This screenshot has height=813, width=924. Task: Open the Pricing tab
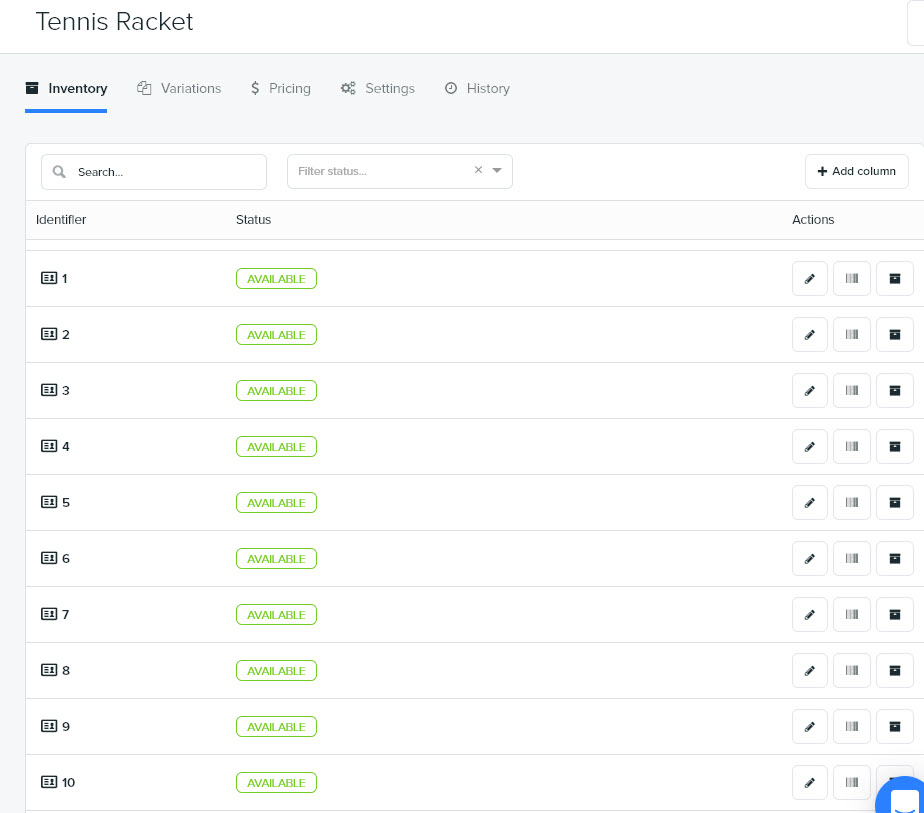[280, 88]
